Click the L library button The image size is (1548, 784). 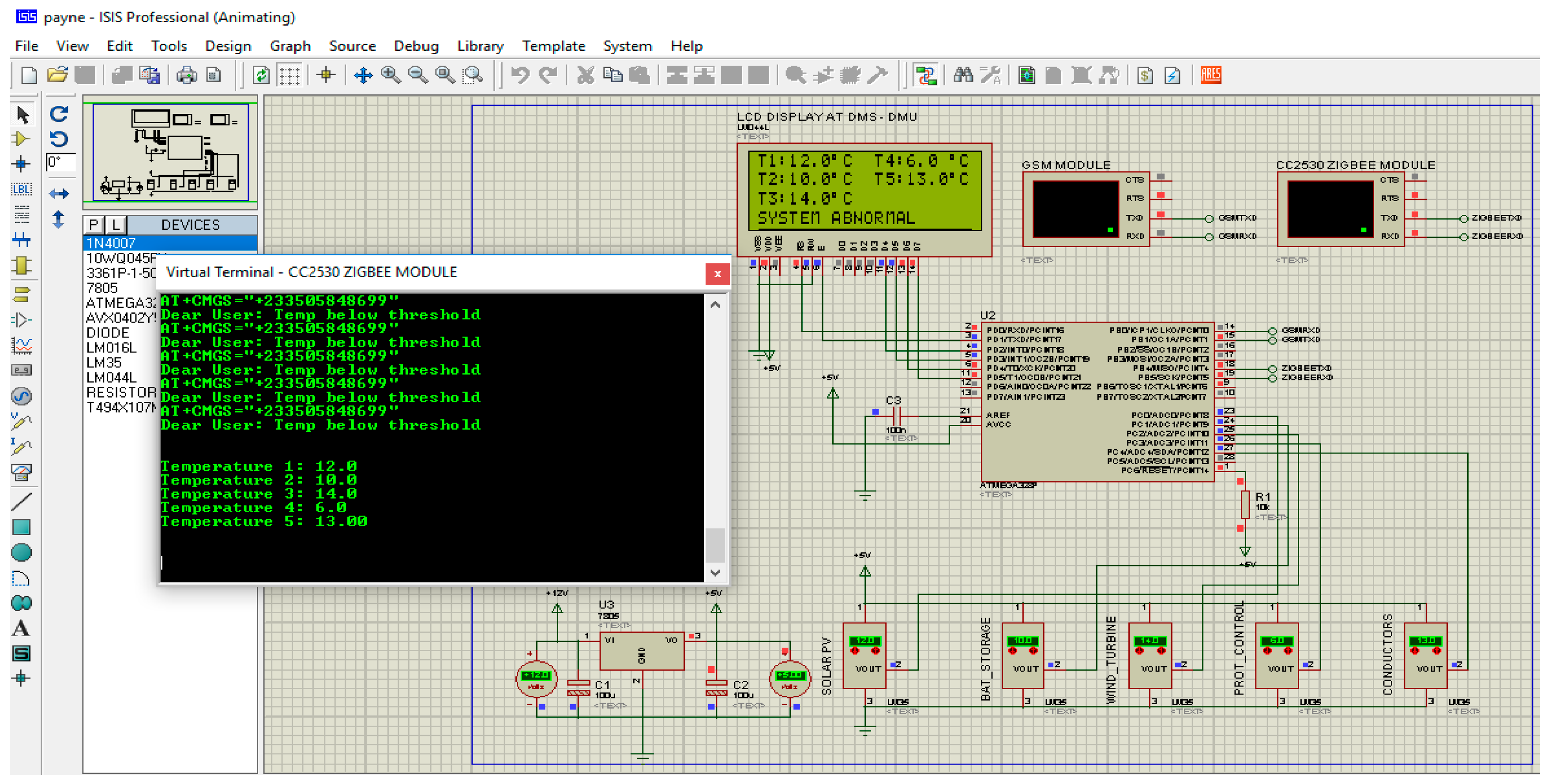pyautogui.click(x=115, y=225)
